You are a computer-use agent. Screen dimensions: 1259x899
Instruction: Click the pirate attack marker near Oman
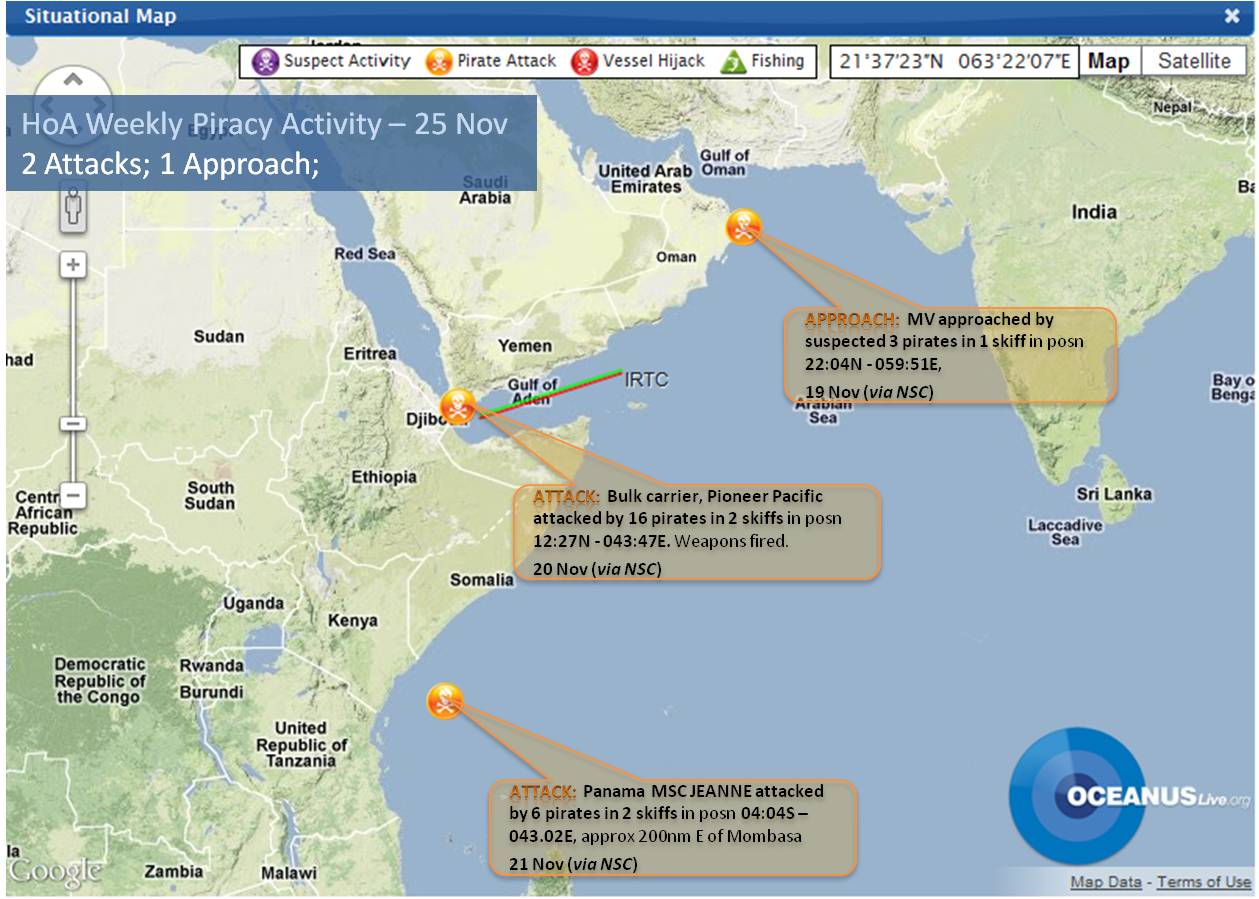[743, 227]
